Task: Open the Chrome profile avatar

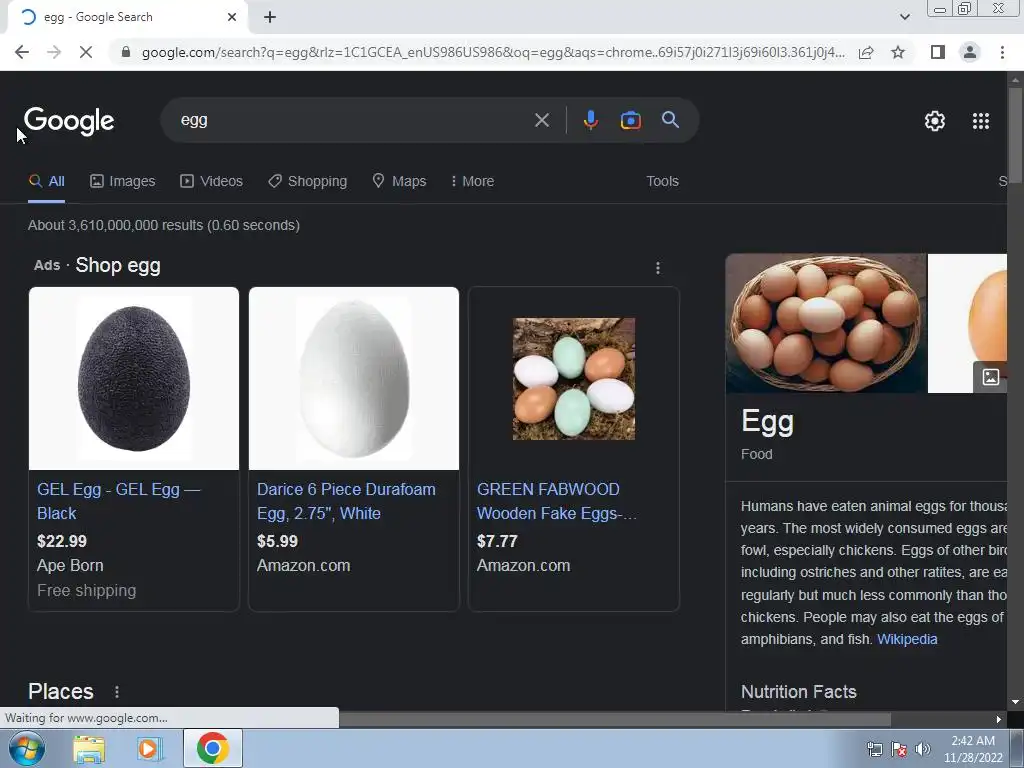Action: click(x=970, y=52)
